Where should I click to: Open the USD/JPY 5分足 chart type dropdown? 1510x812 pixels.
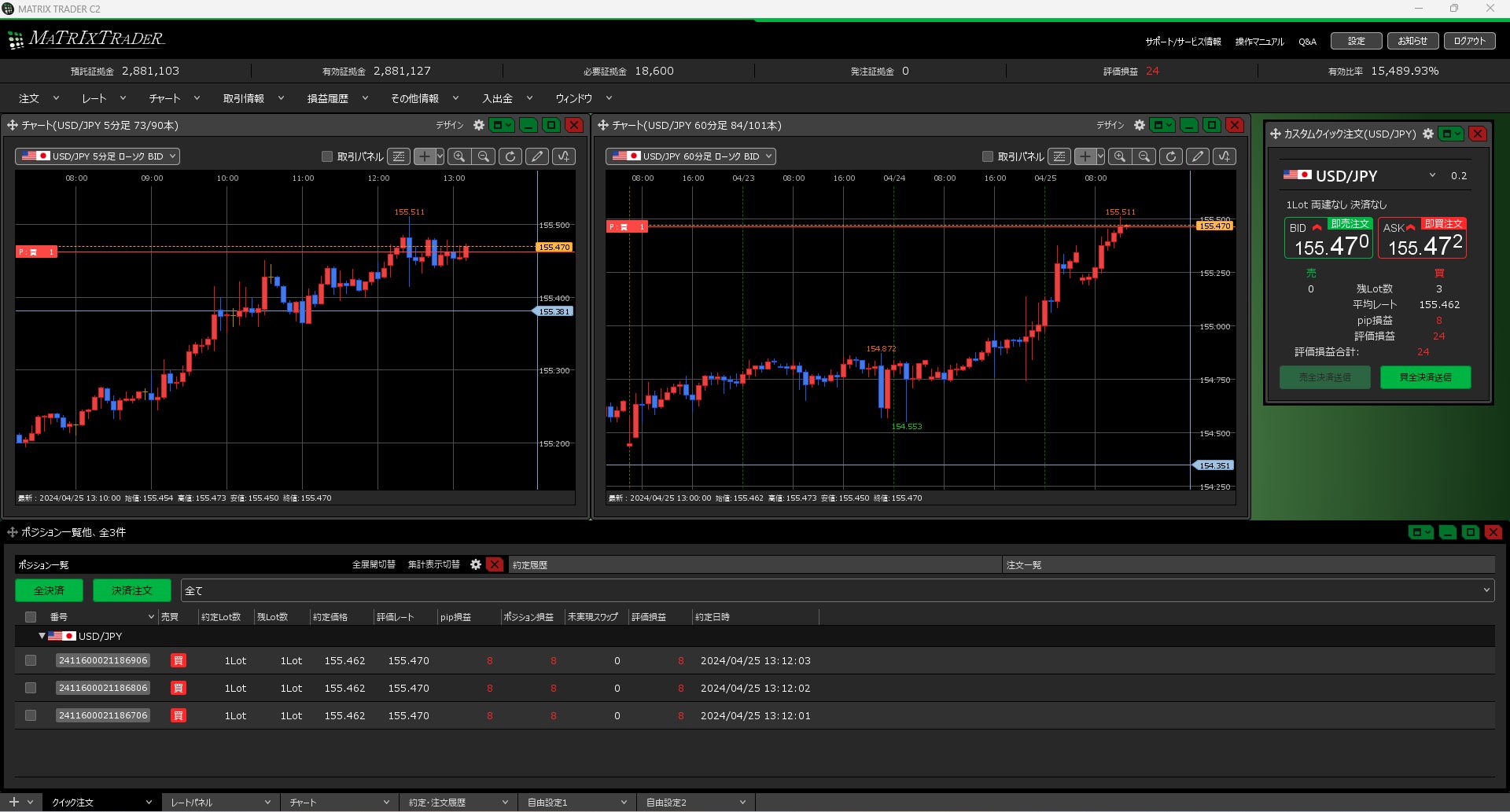(x=98, y=156)
